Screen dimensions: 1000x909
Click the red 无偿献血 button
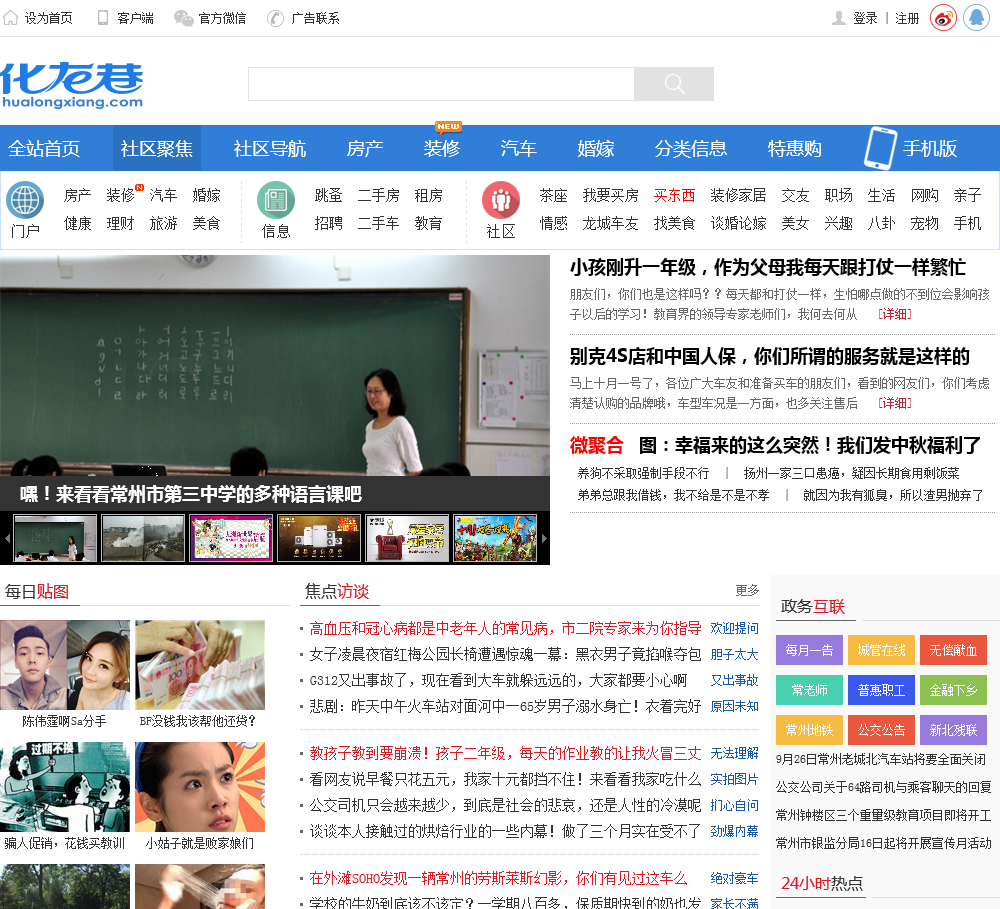[953, 650]
